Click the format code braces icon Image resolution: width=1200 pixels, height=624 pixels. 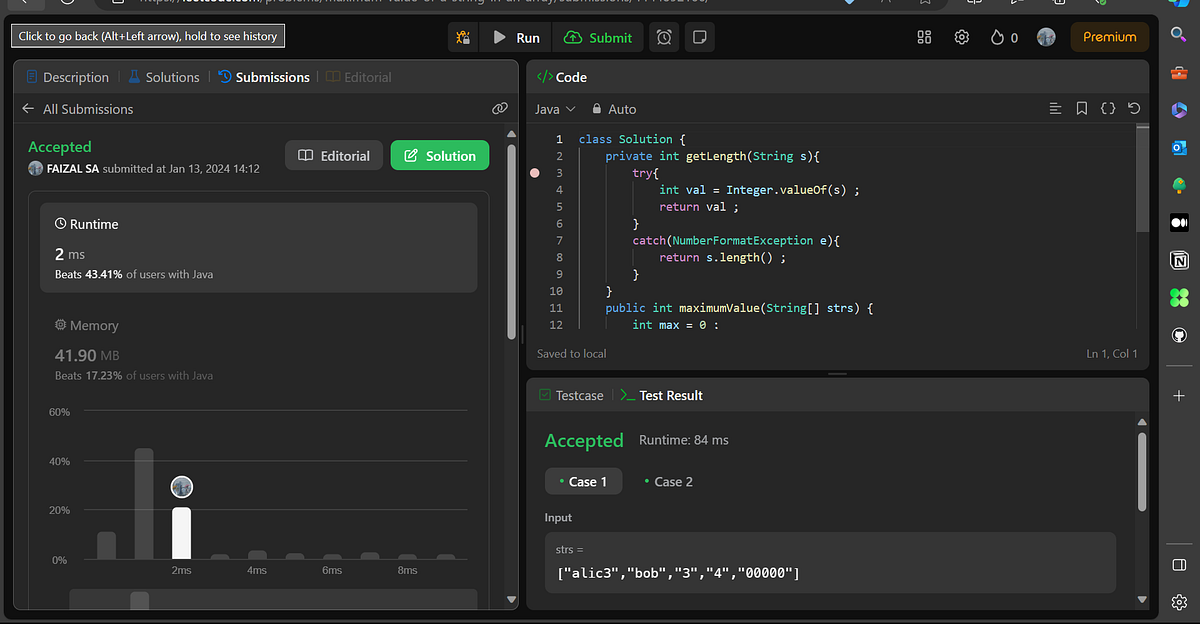click(1108, 108)
